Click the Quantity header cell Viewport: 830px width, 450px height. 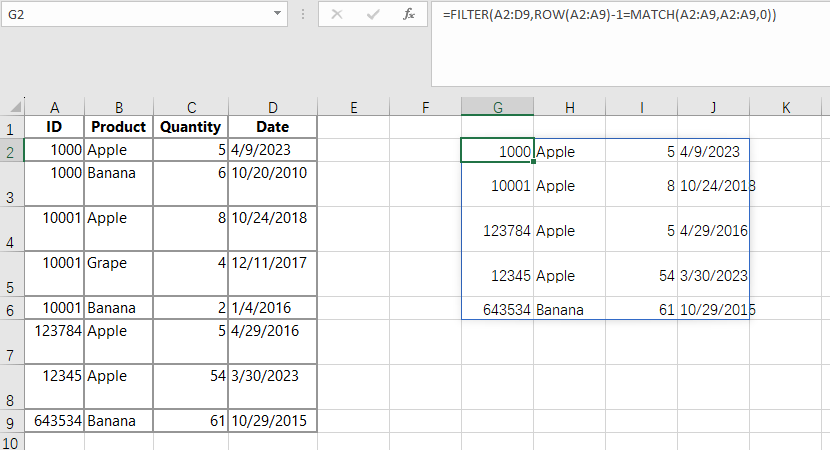coord(191,127)
